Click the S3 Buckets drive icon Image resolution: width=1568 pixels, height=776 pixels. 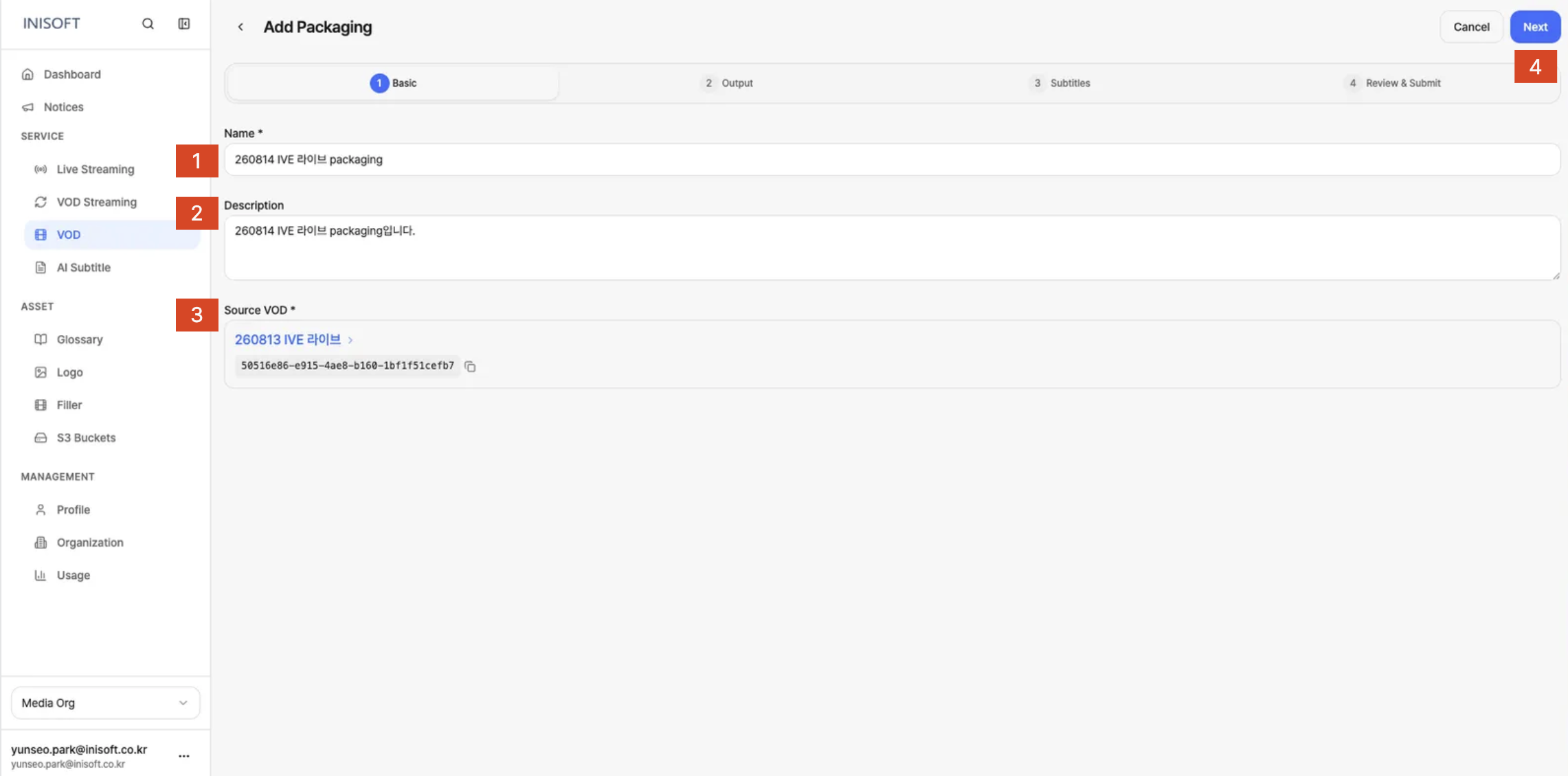point(41,437)
